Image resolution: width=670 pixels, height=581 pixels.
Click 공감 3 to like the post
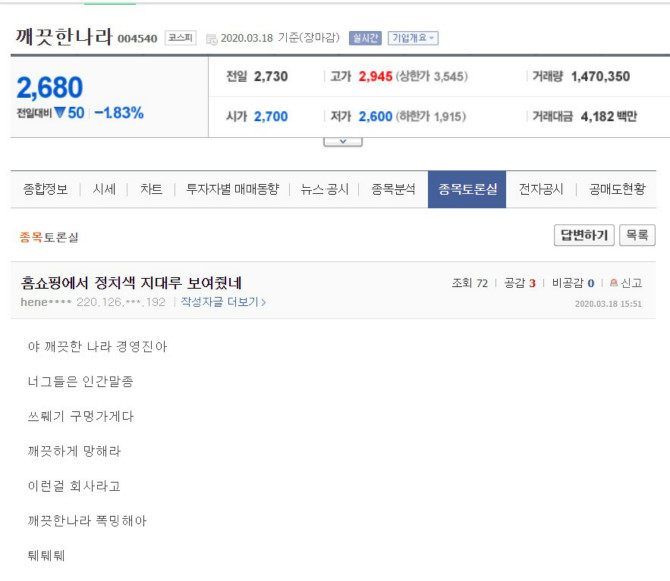(x=520, y=283)
